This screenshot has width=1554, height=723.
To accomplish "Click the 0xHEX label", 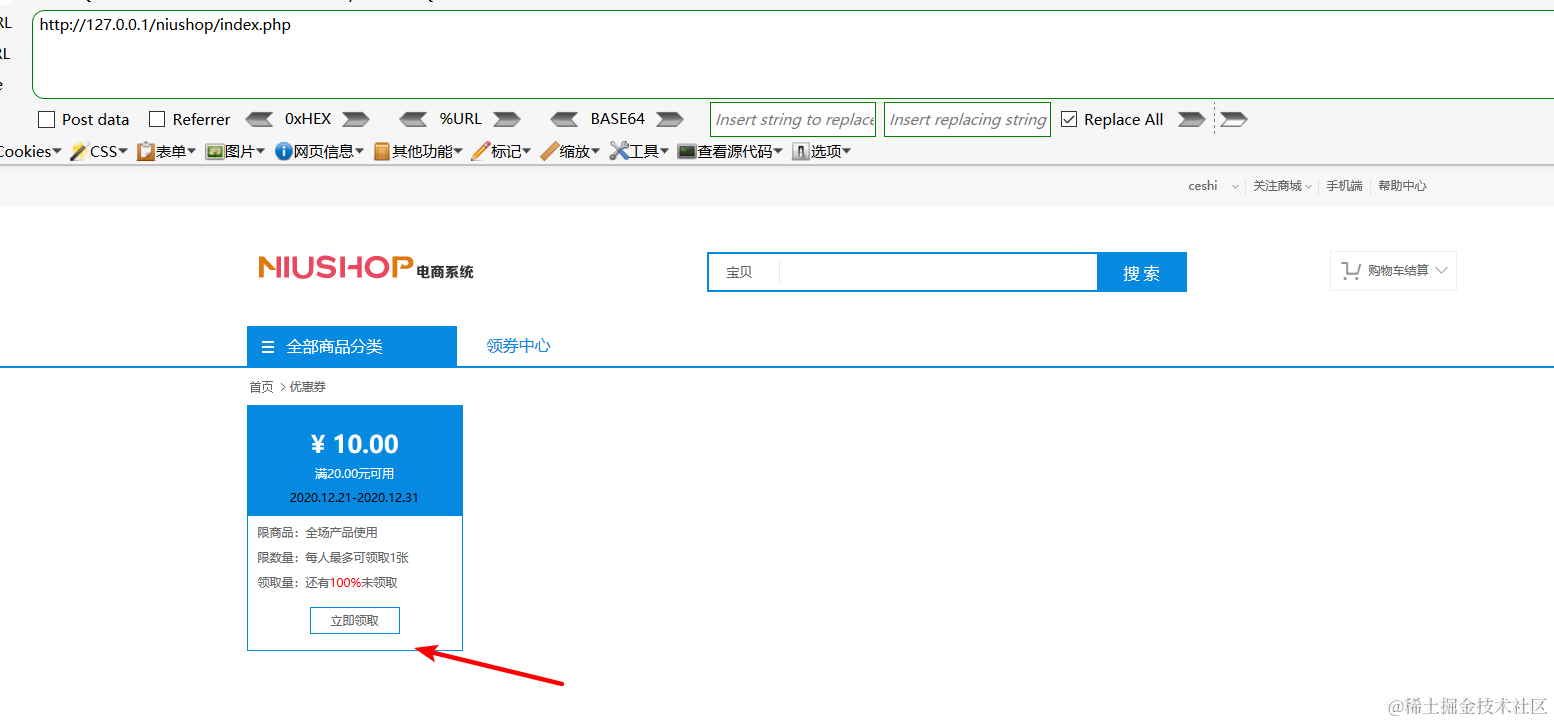I will pos(308,119).
